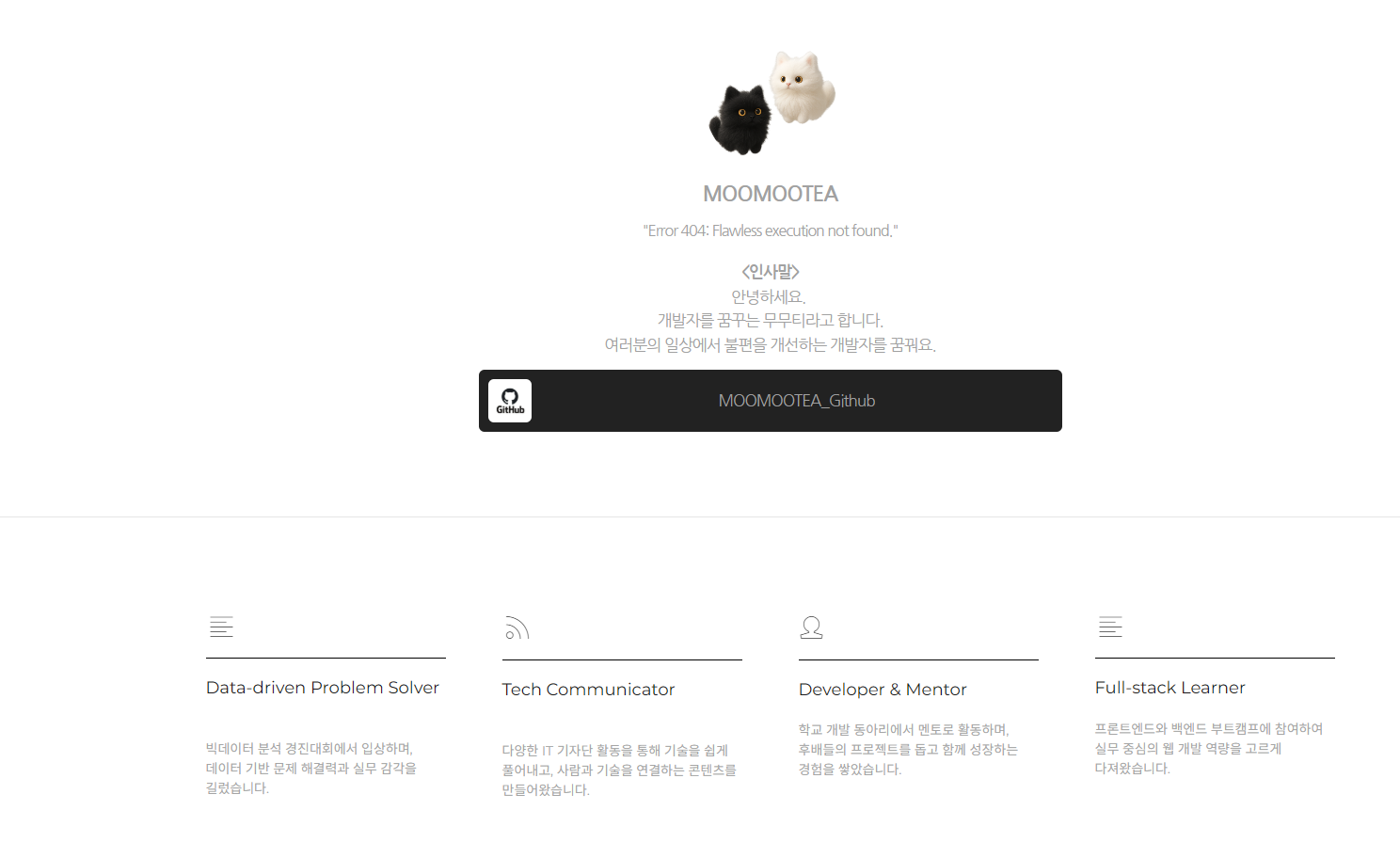Click the text-lines icon above Full-stack Learner
The height and width of the screenshot is (842, 1400).
1111,627
